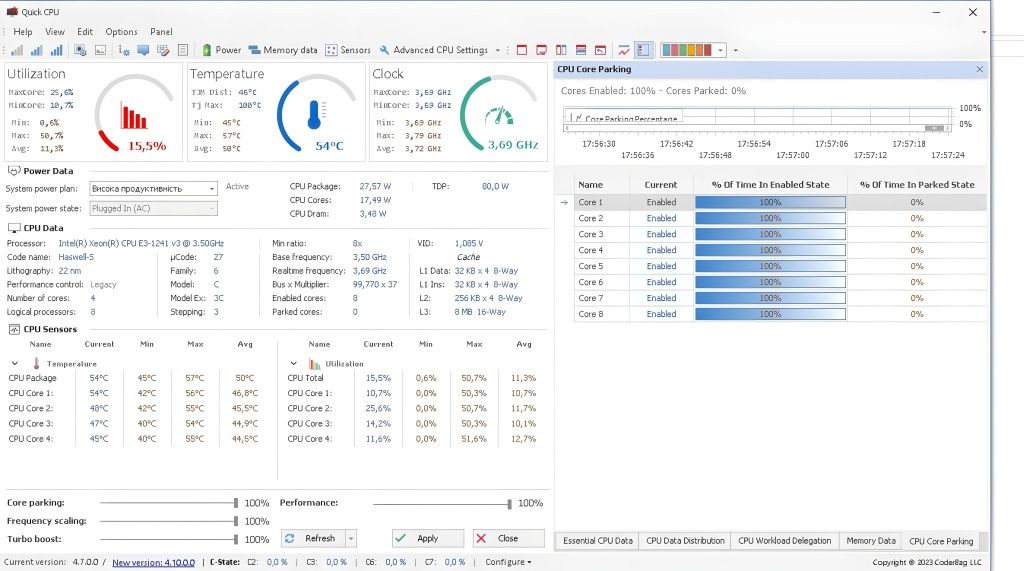1024x571 pixels.
Task: Open the View menu
Action: 55,31
